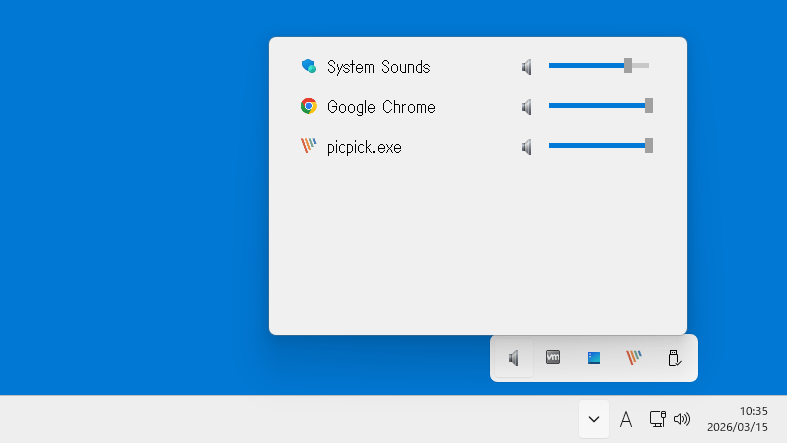Open the VMware Tools tray icon
787x443 pixels.
tap(553, 357)
